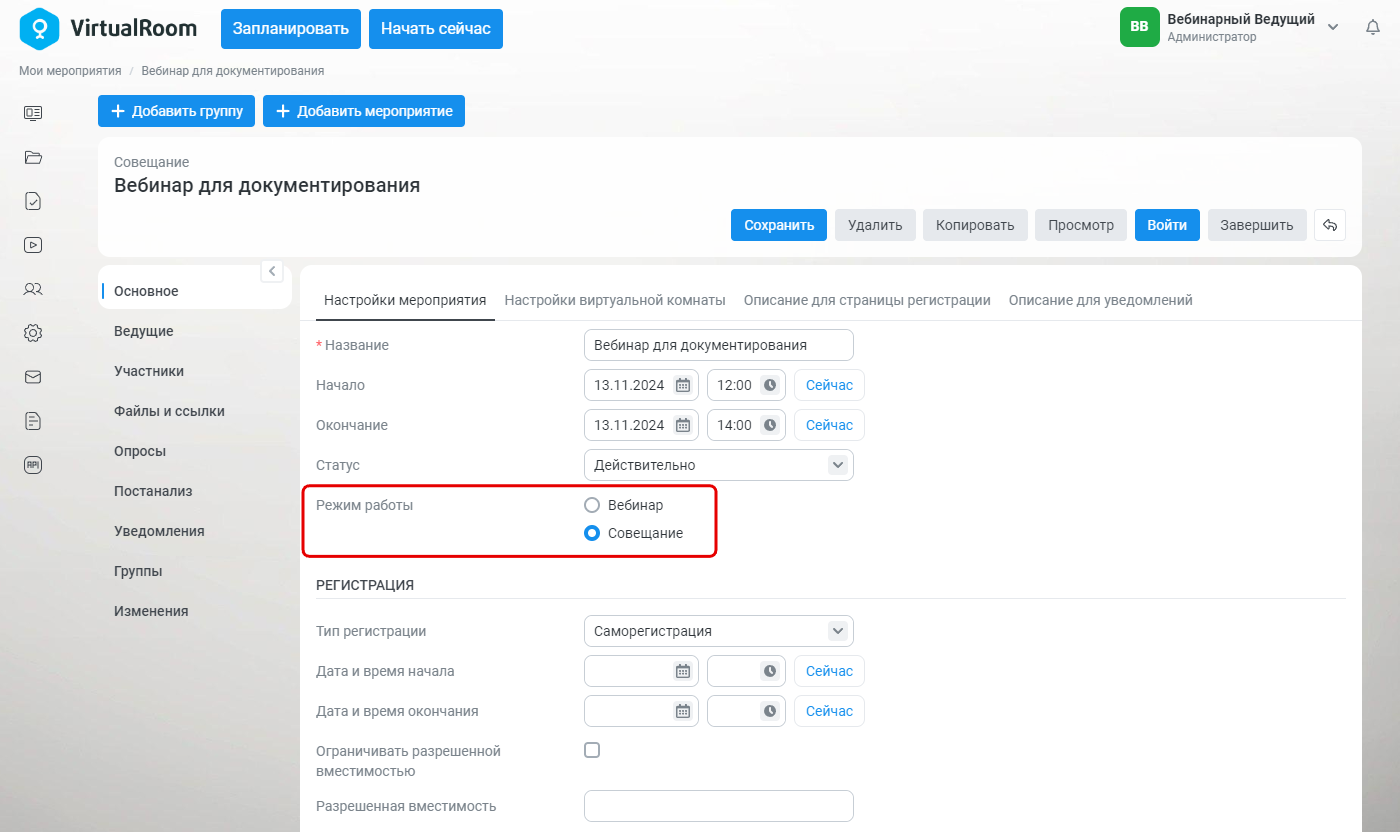Screen dimensions: 1400x832
Task: Click the Запланировать button
Action: tap(291, 29)
